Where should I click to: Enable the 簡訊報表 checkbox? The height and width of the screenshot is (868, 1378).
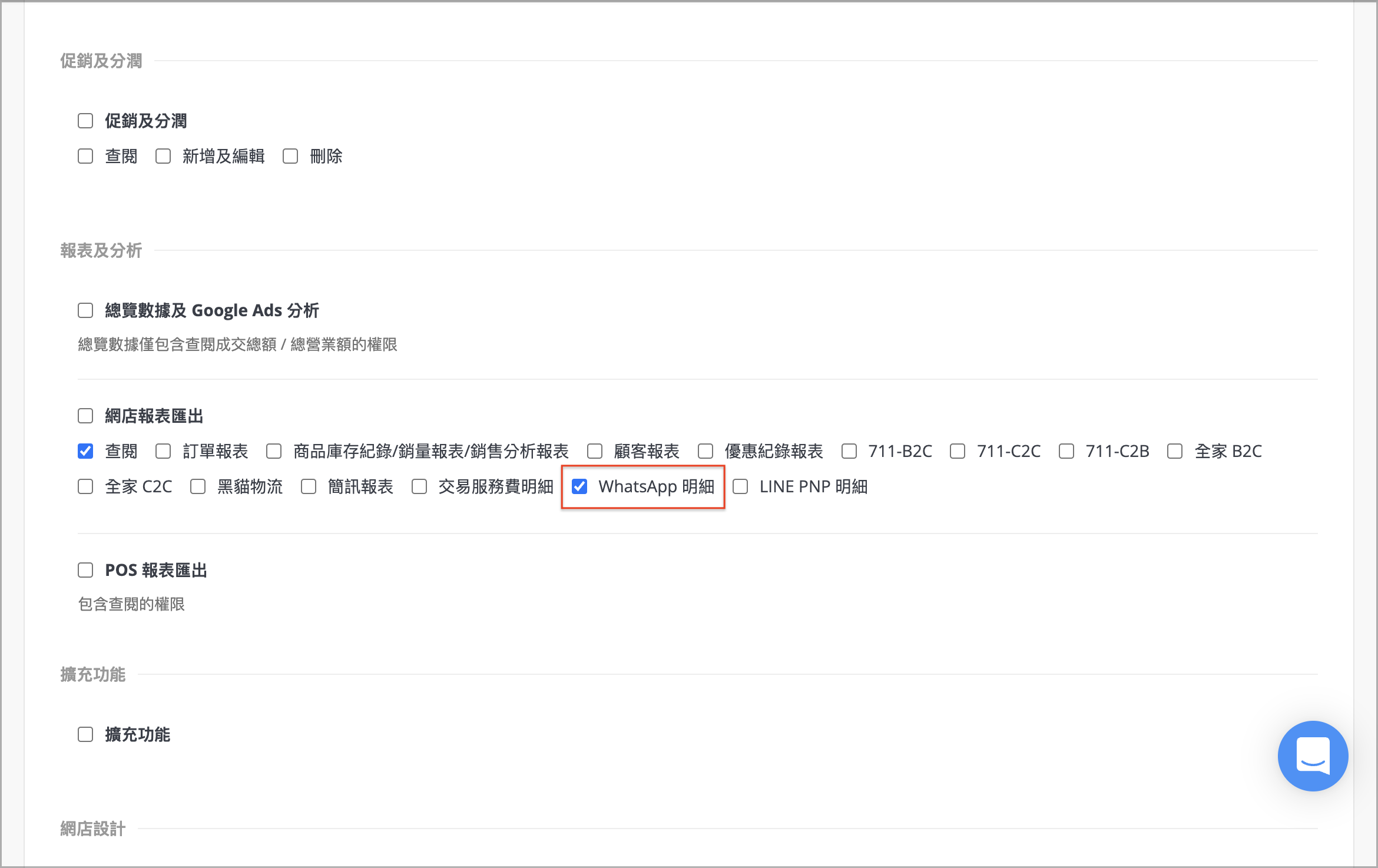(309, 486)
